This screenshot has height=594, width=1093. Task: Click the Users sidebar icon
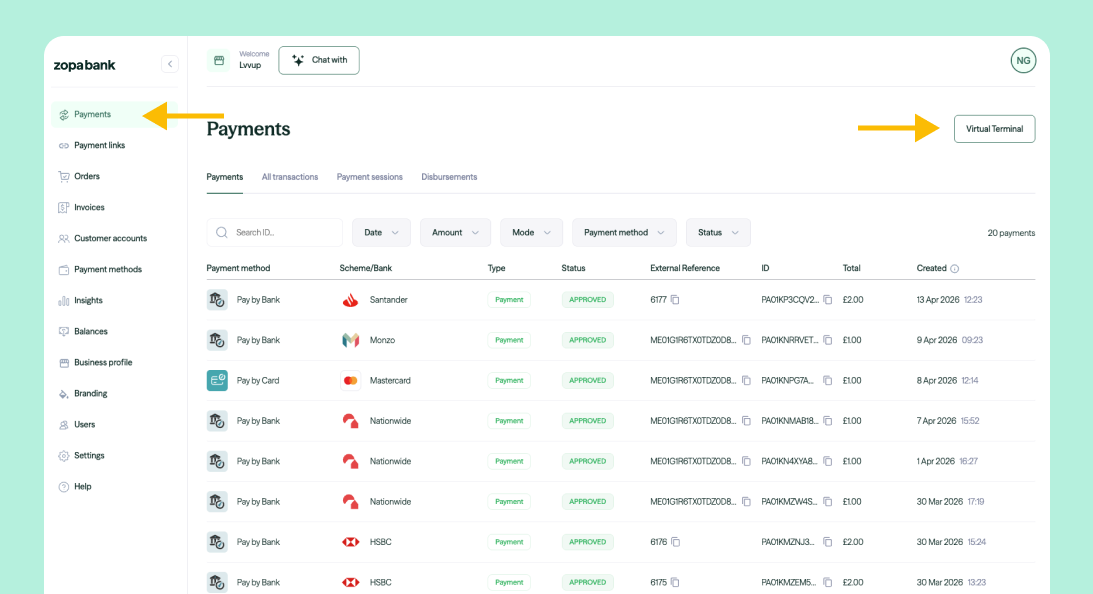point(63,425)
